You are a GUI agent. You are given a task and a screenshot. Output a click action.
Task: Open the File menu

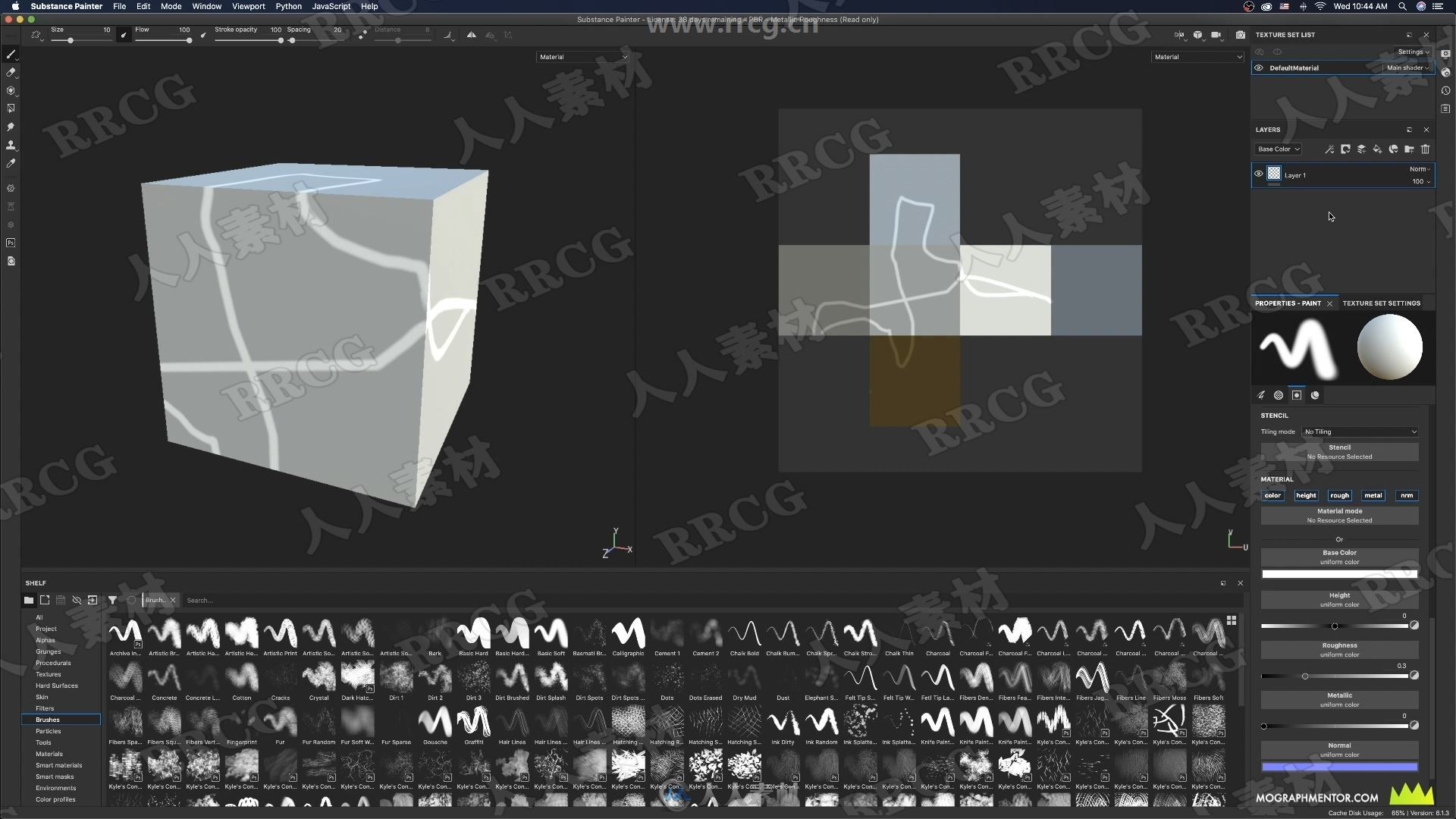[119, 6]
